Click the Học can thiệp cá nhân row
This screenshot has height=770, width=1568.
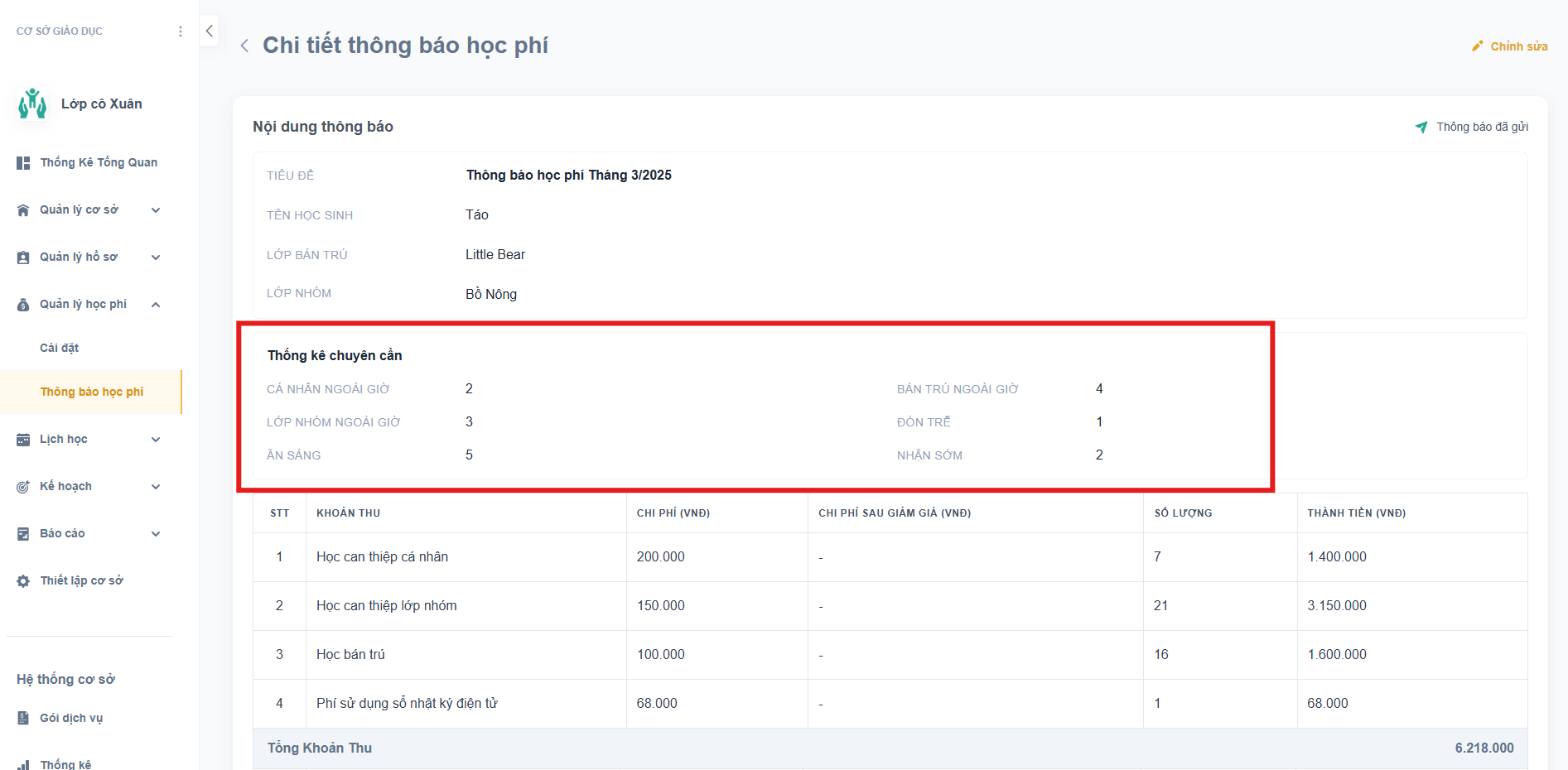[x=382, y=557]
